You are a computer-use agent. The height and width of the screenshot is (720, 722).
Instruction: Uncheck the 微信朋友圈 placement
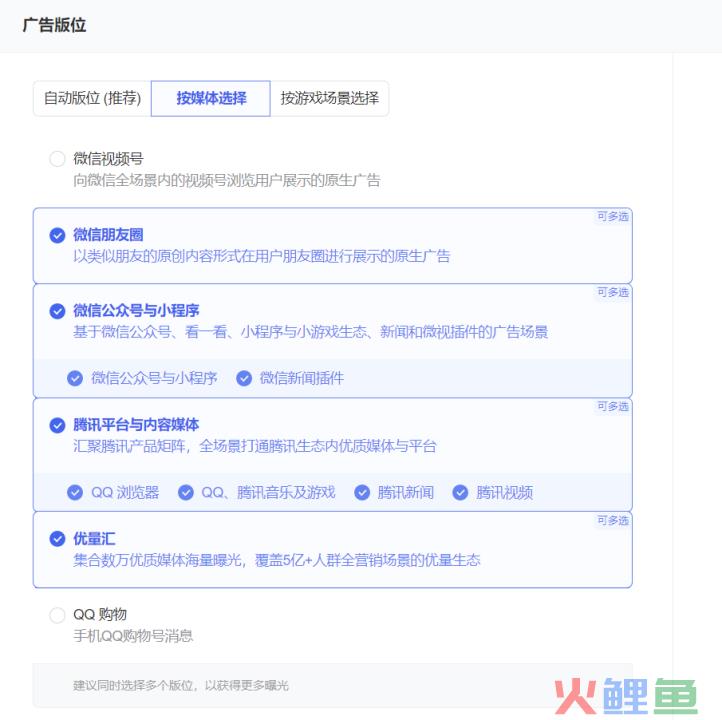pyautogui.click(x=57, y=235)
